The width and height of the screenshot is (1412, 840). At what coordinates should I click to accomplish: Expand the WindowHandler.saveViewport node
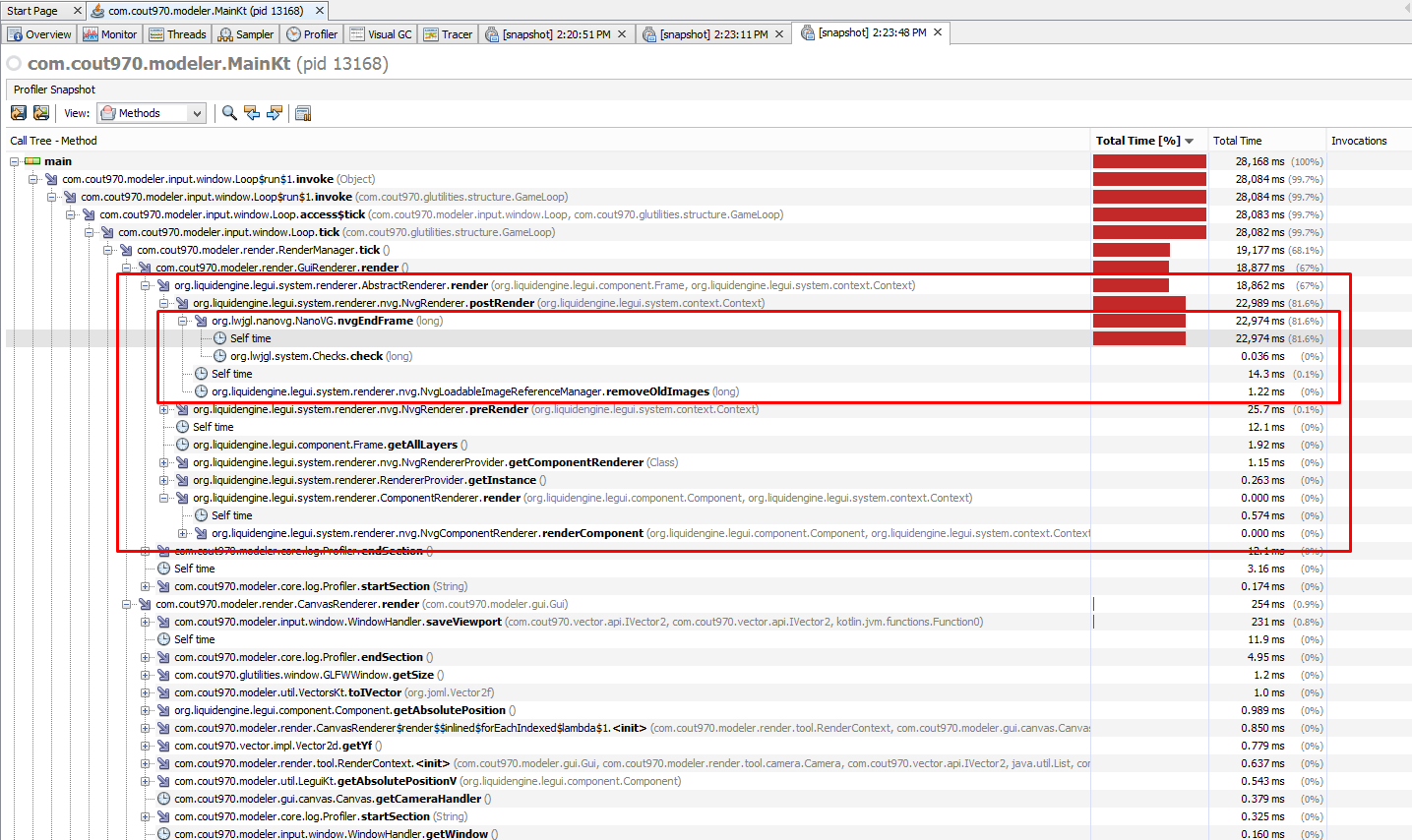click(146, 622)
